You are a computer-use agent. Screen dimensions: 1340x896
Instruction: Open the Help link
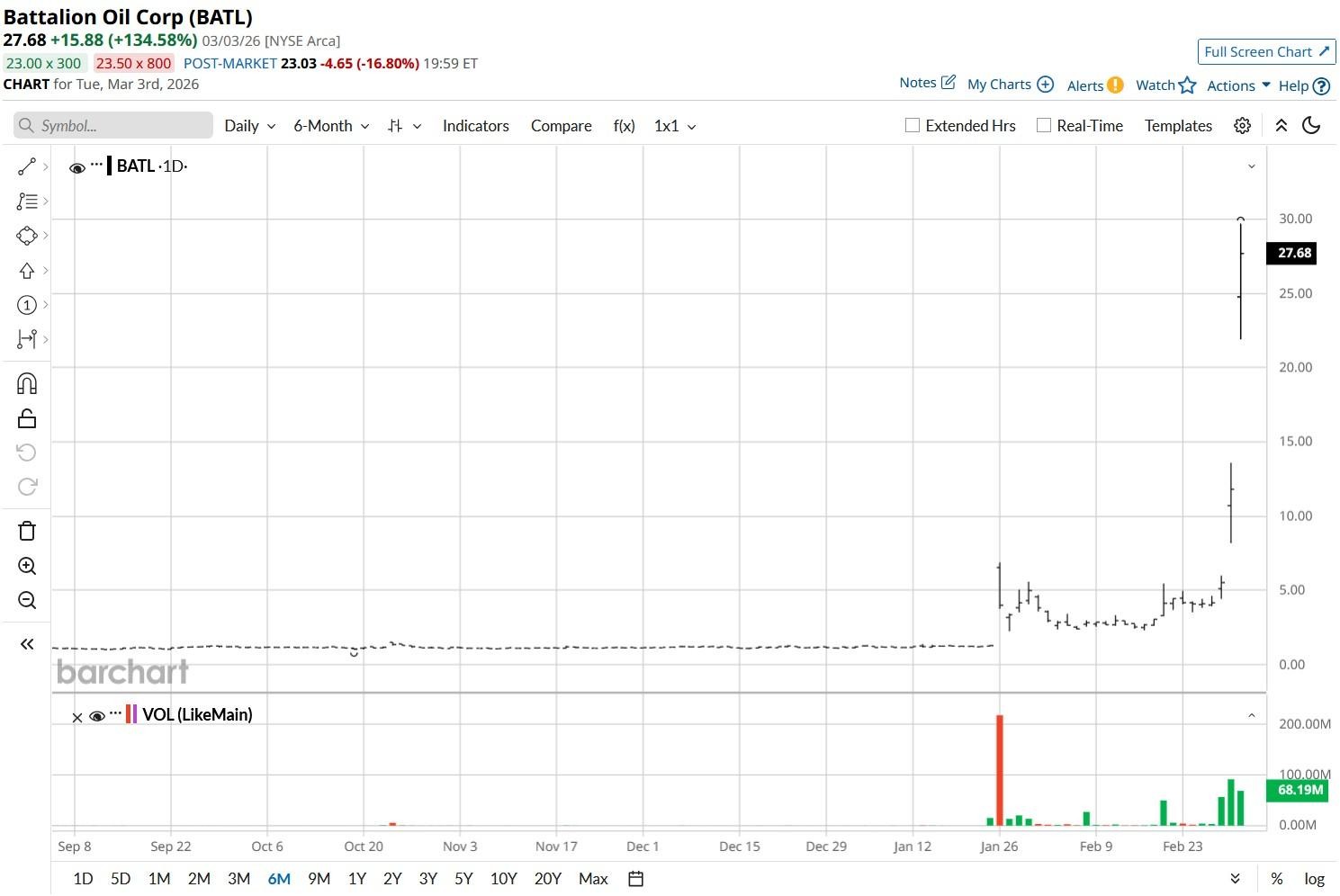click(x=1304, y=86)
